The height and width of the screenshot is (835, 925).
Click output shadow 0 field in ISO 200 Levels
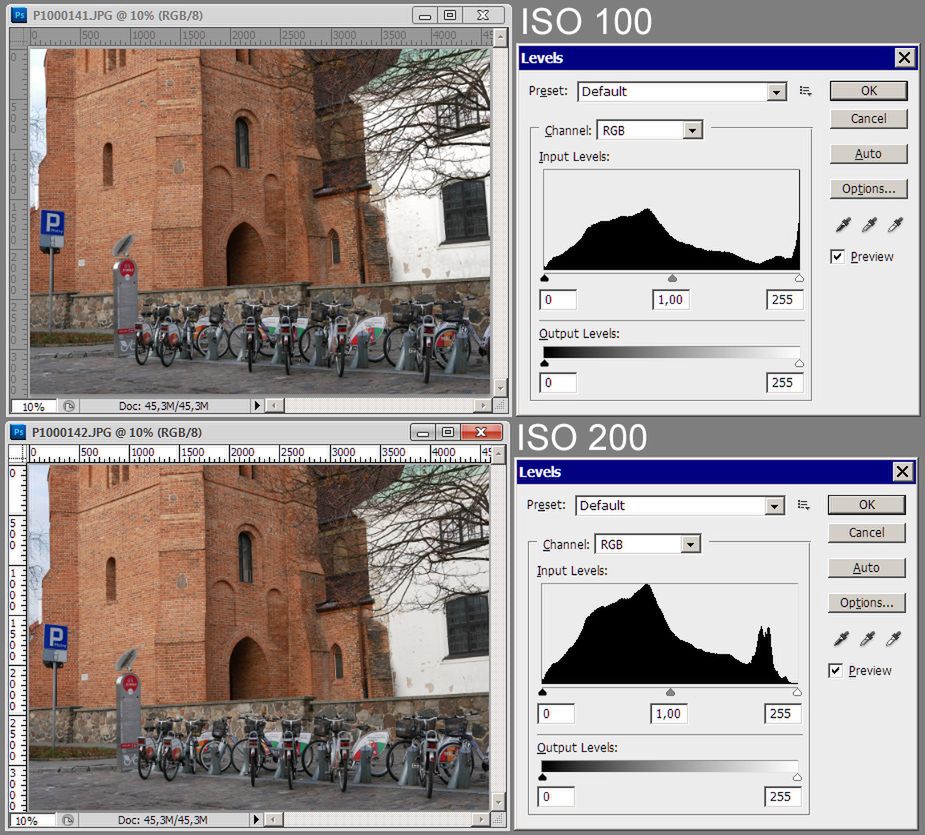[x=556, y=797]
